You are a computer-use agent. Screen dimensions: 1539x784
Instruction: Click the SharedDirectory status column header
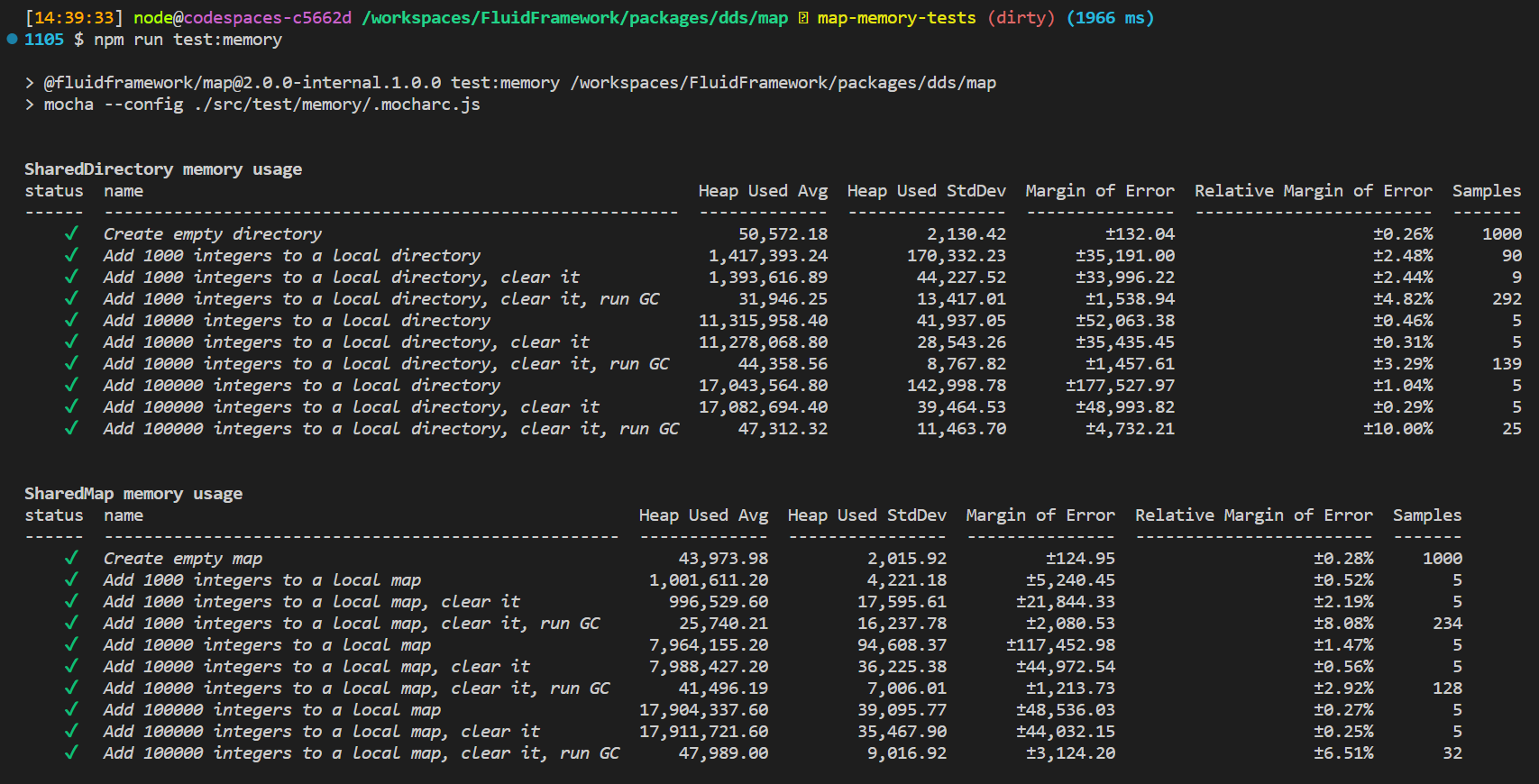coord(54,191)
